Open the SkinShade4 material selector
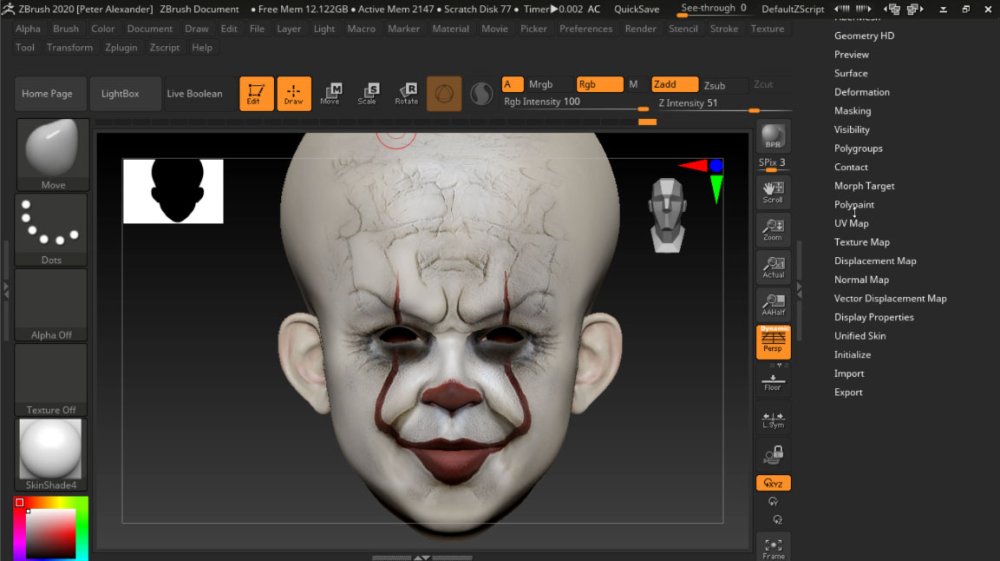The height and width of the screenshot is (561, 1000). click(x=51, y=454)
